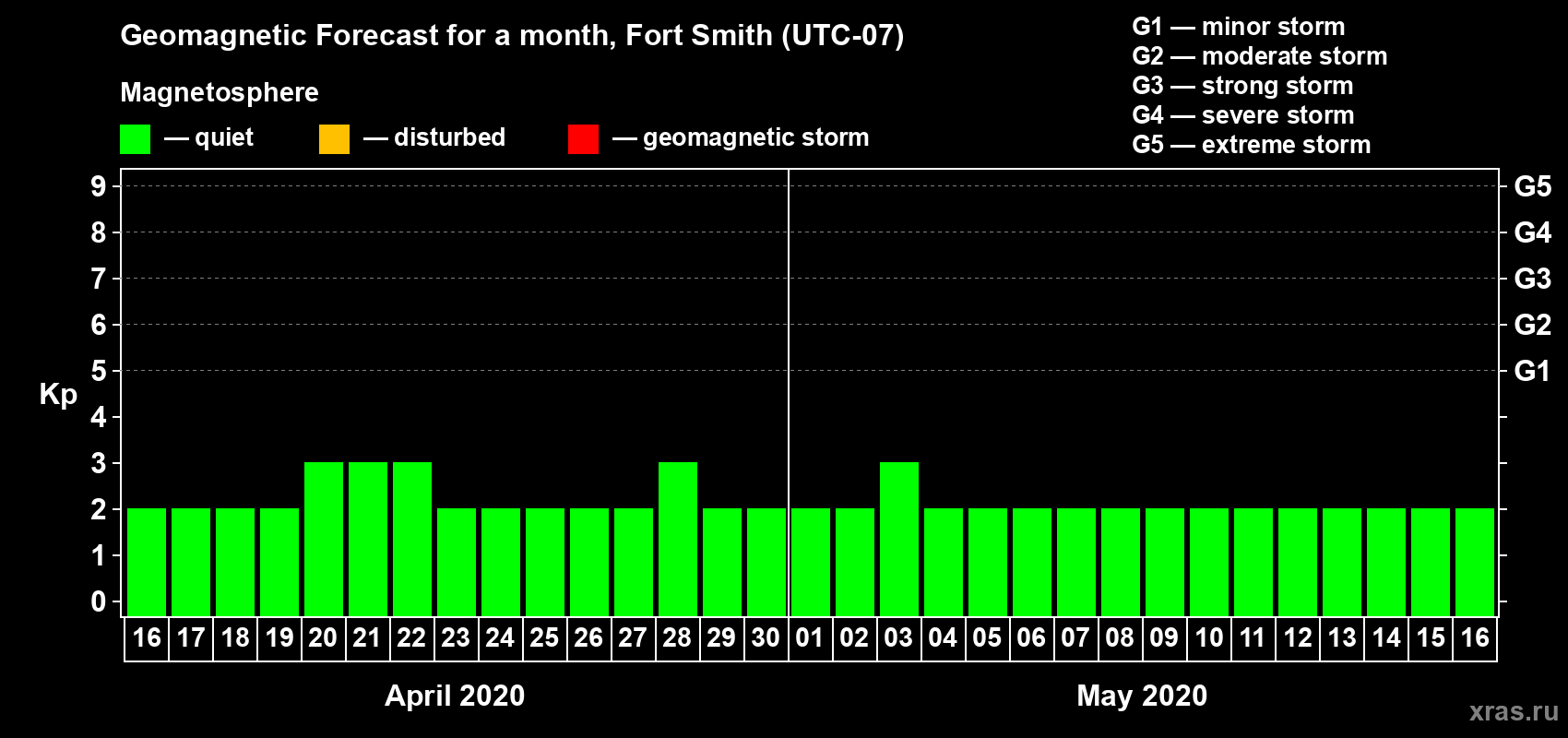Select the April 30 bar

[766, 562]
